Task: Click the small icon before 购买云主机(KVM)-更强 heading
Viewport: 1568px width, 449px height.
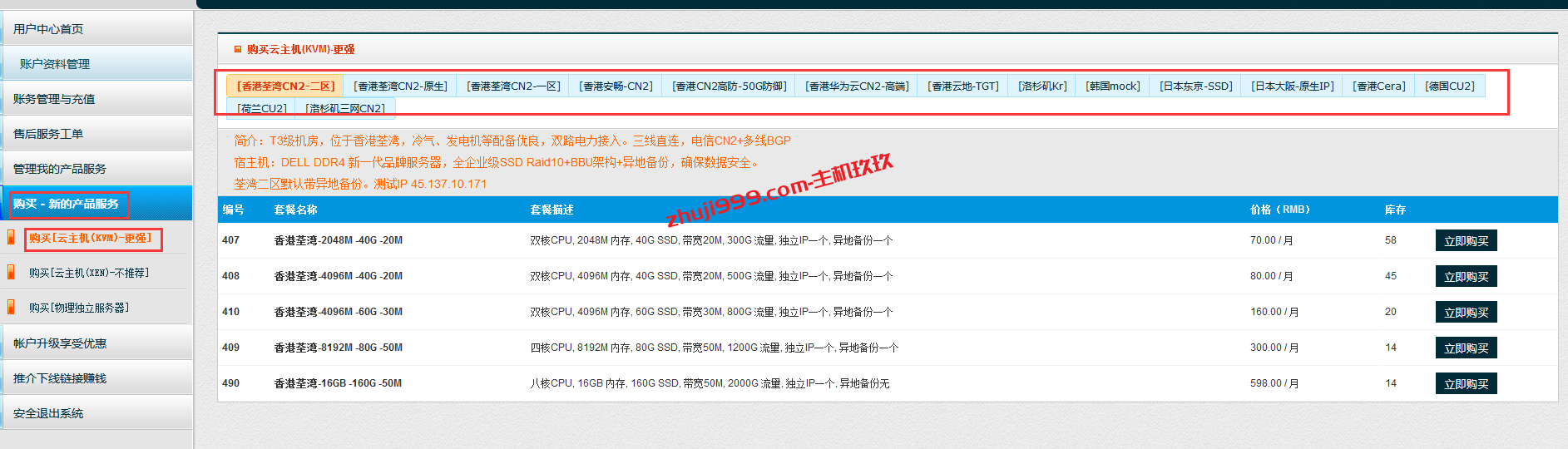Action: 238,49
